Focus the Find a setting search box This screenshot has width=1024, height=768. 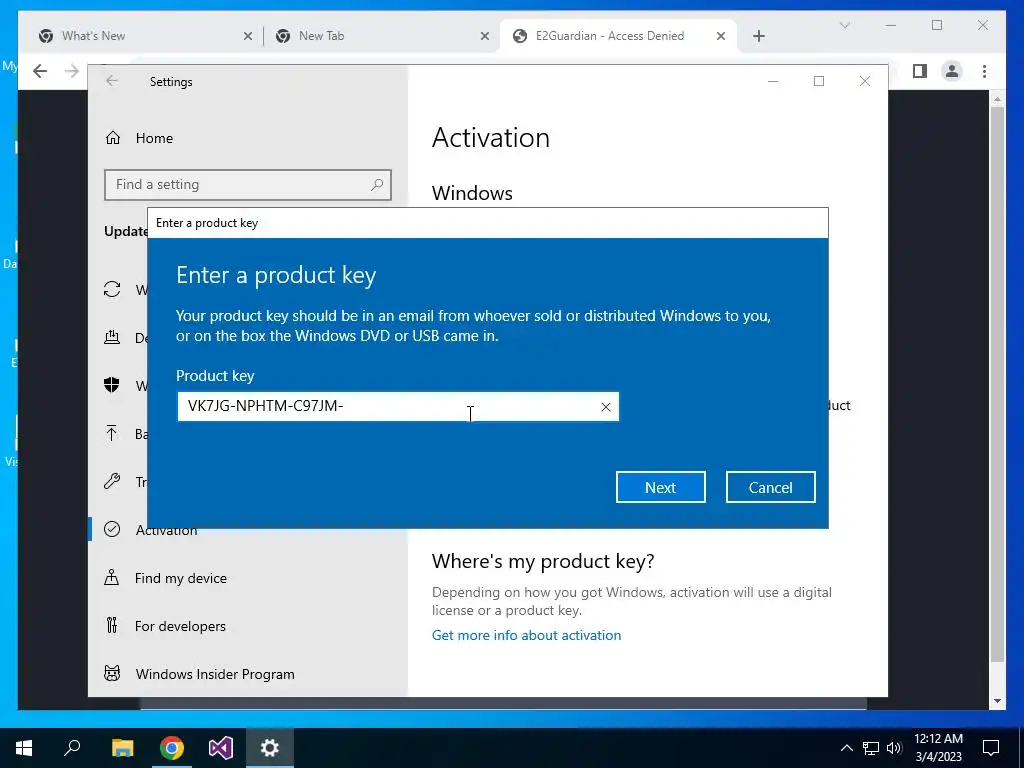(248, 185)
